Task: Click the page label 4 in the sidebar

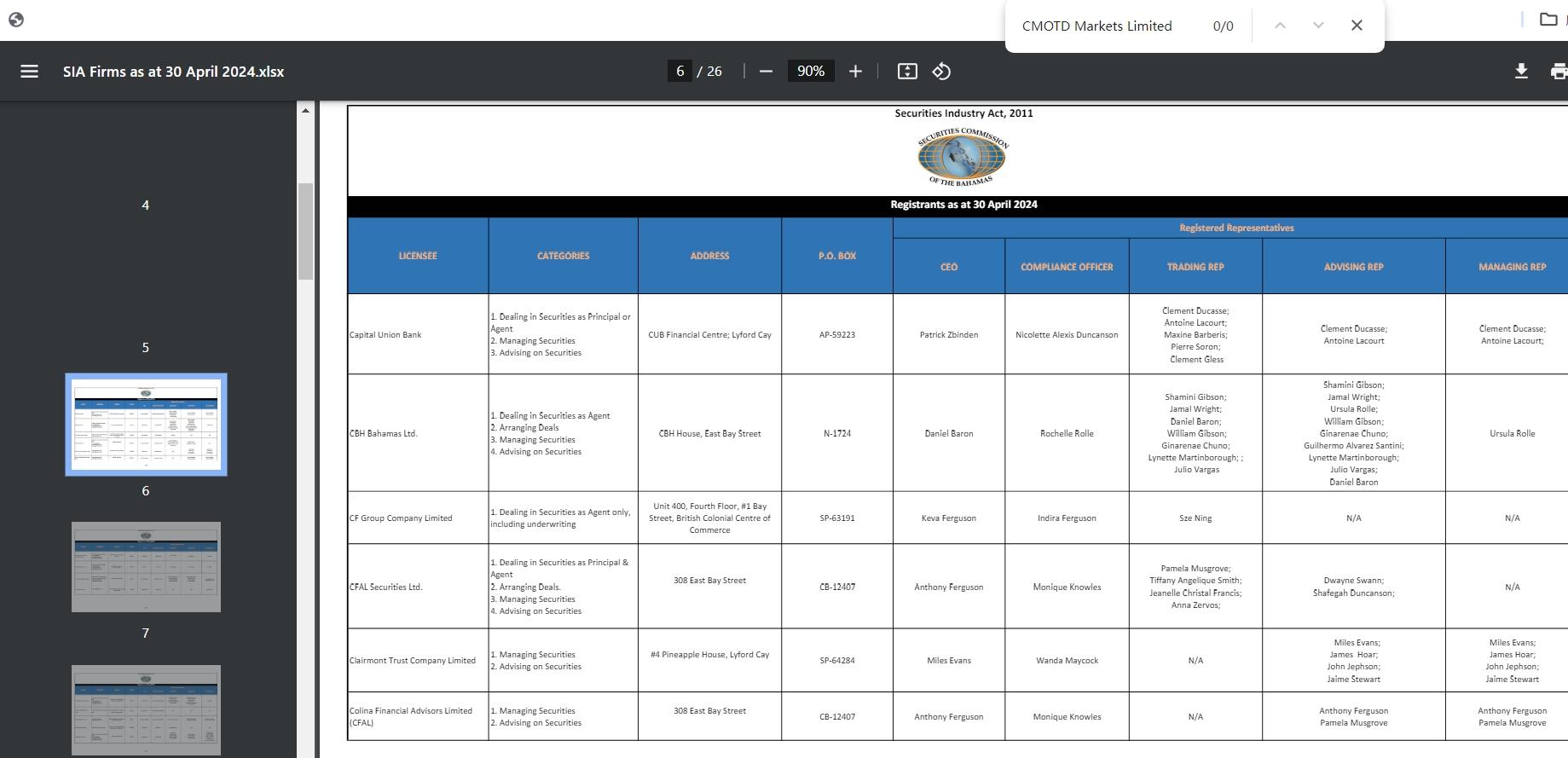Action: (x=146, y=205)
